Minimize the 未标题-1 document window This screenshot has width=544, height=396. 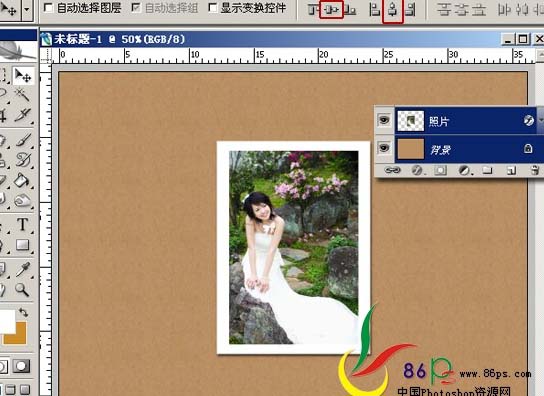(508, 39)
